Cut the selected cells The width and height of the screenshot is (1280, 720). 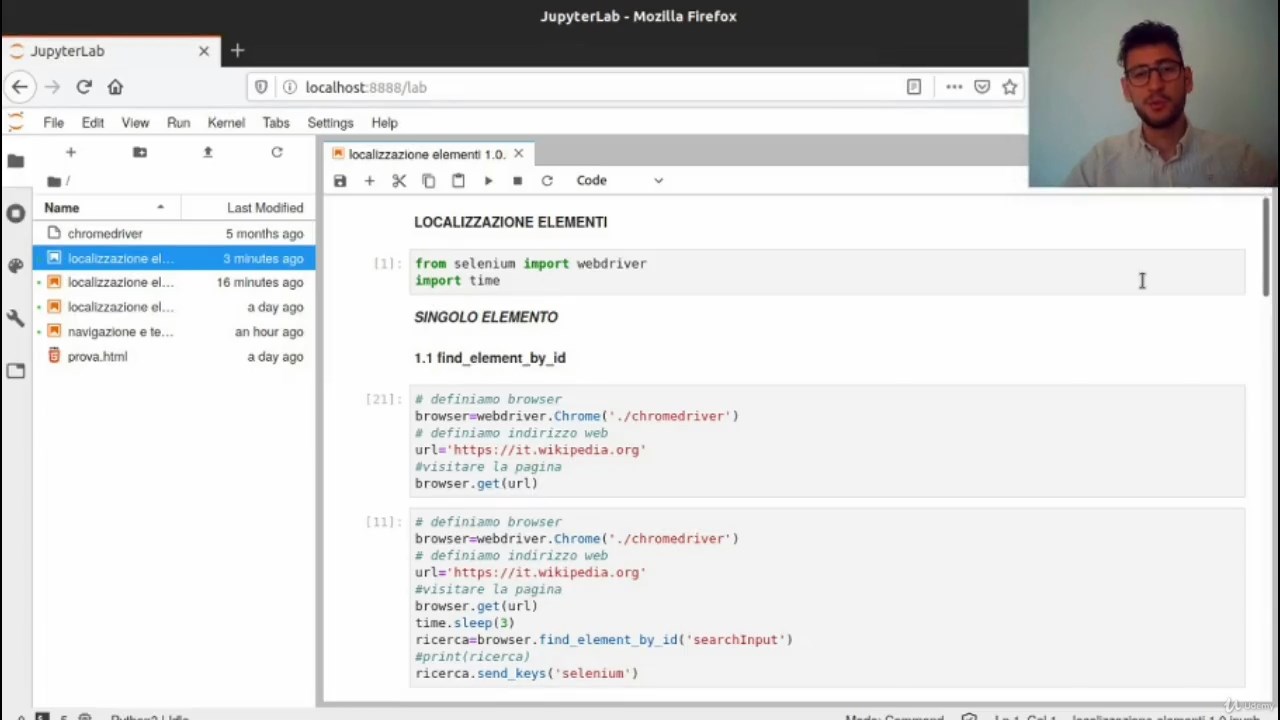(399, 181)
